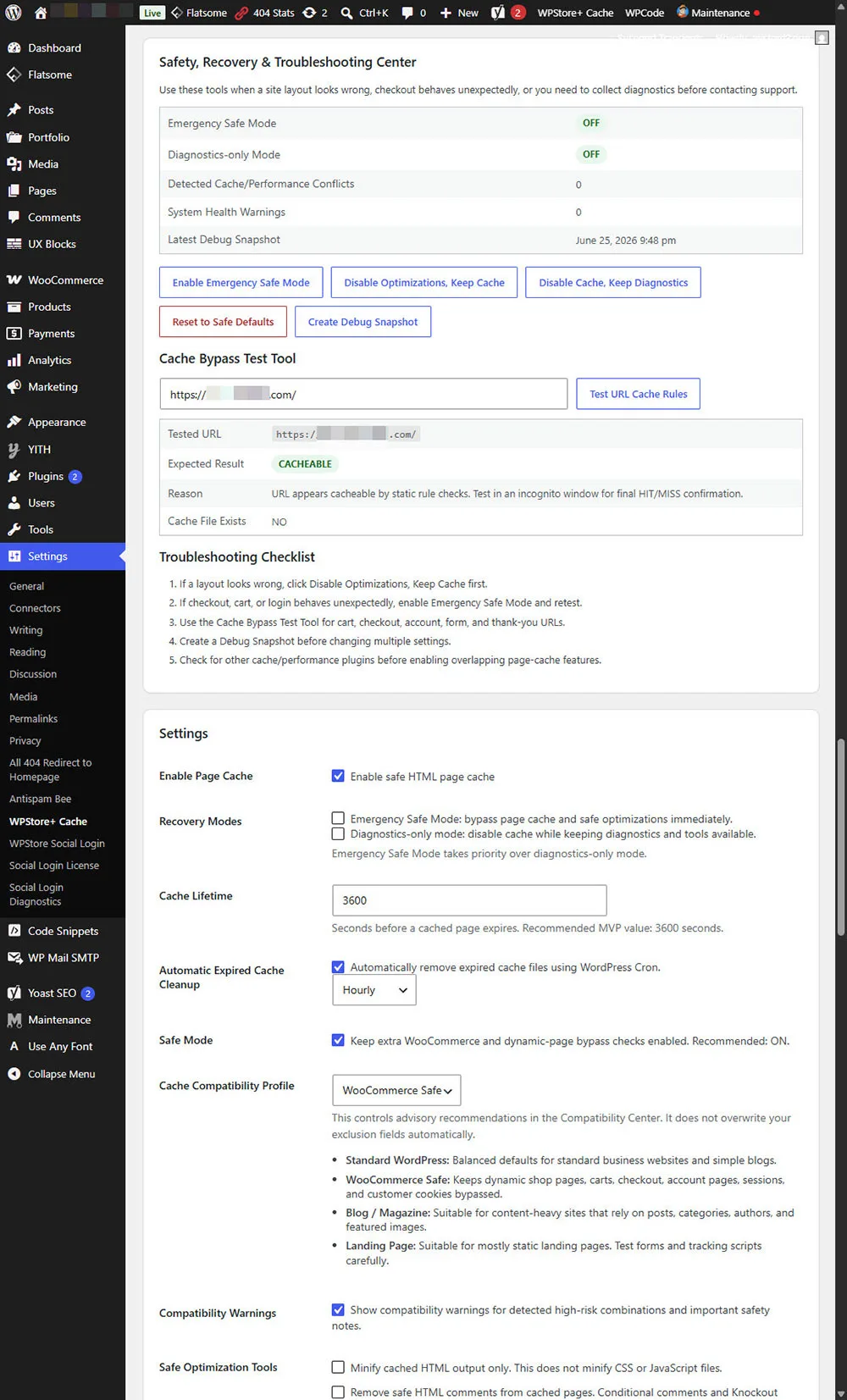Click Disable Optimizations, Keep Cache button
847x1400 pixels.
coord(424,283)
